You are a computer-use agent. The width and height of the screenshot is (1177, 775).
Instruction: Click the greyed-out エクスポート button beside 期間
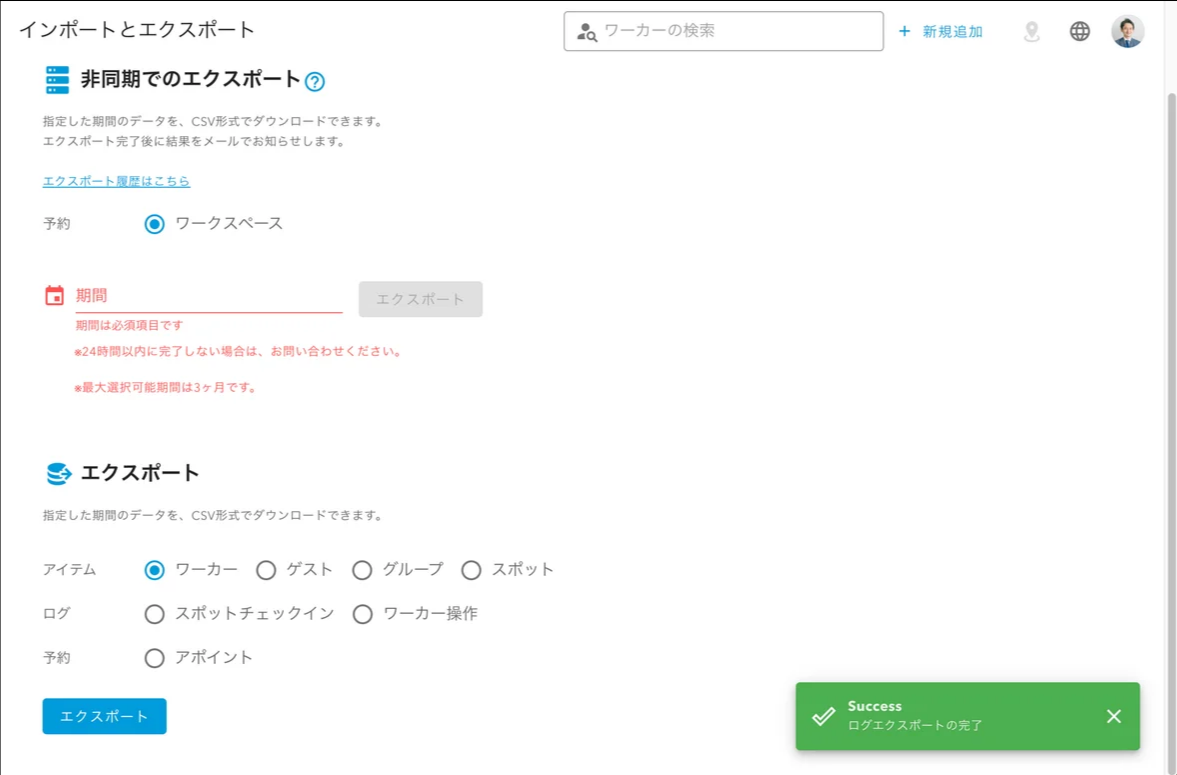pyautogui.click(x=420, y=299)
